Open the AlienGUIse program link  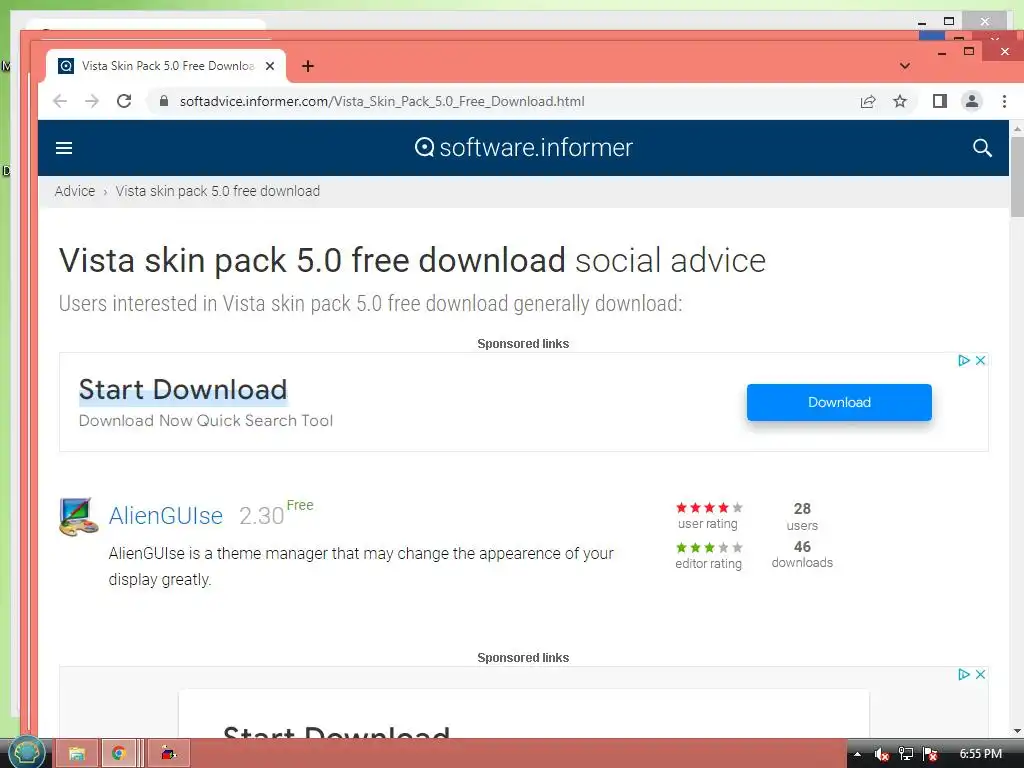click(x=166, y=516)
